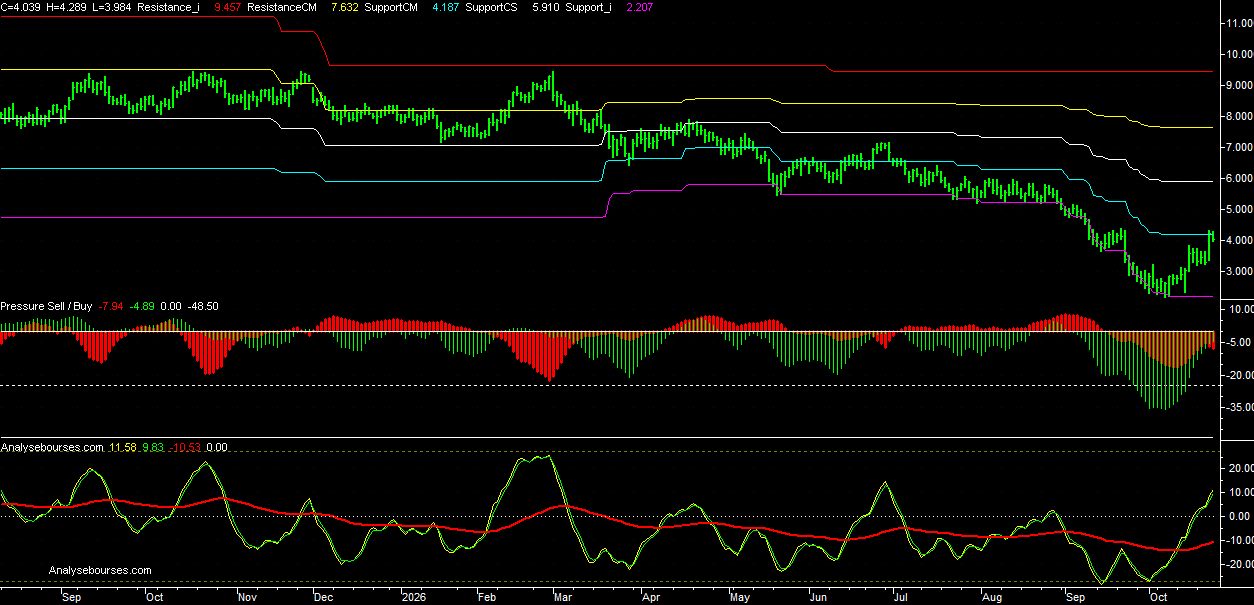Select the ResistanceCM legend label
Viewport: 1254px width, 605px height.
coord(283,6)
